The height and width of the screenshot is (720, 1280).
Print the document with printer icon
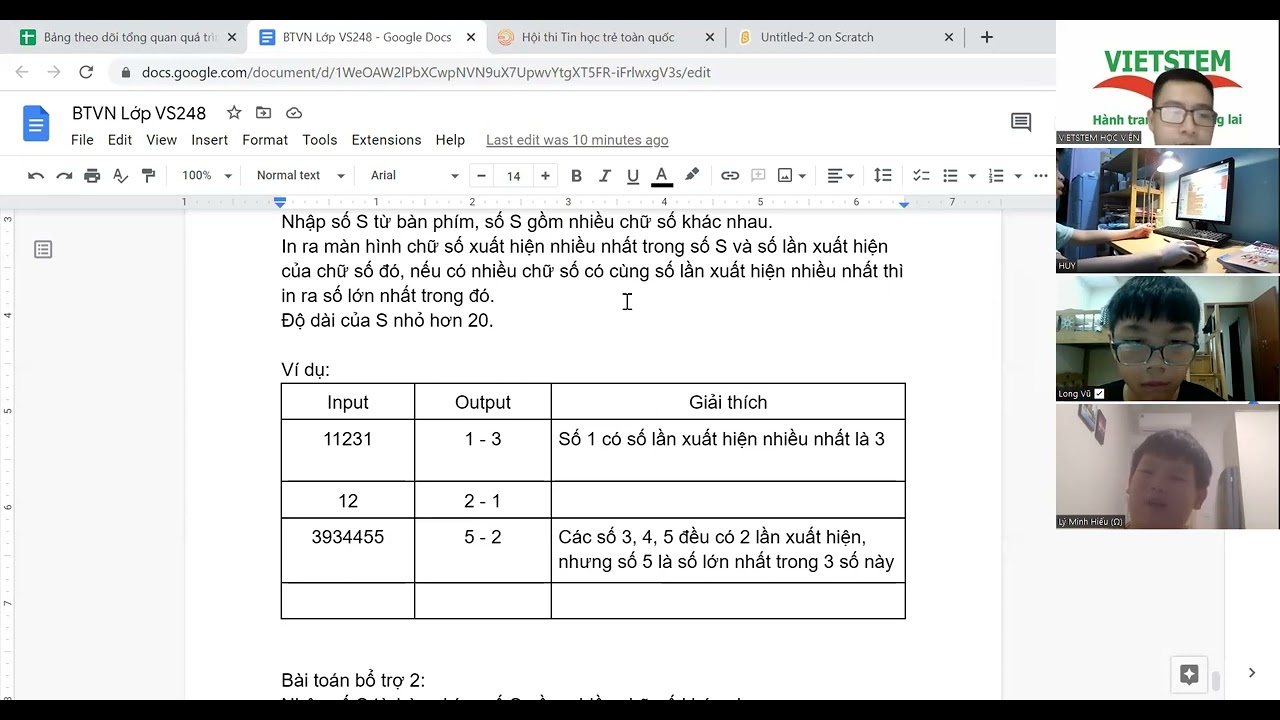click(x=92, y=176)
